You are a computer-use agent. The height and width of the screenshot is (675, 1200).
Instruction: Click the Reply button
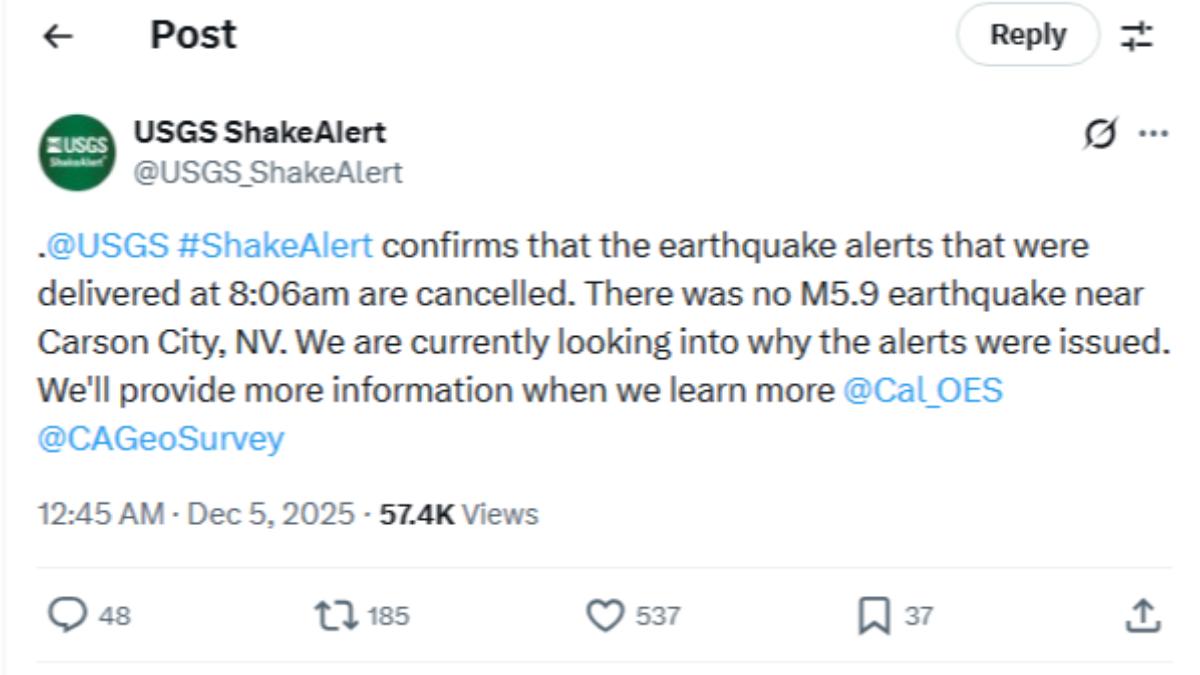pos(1027,33)
